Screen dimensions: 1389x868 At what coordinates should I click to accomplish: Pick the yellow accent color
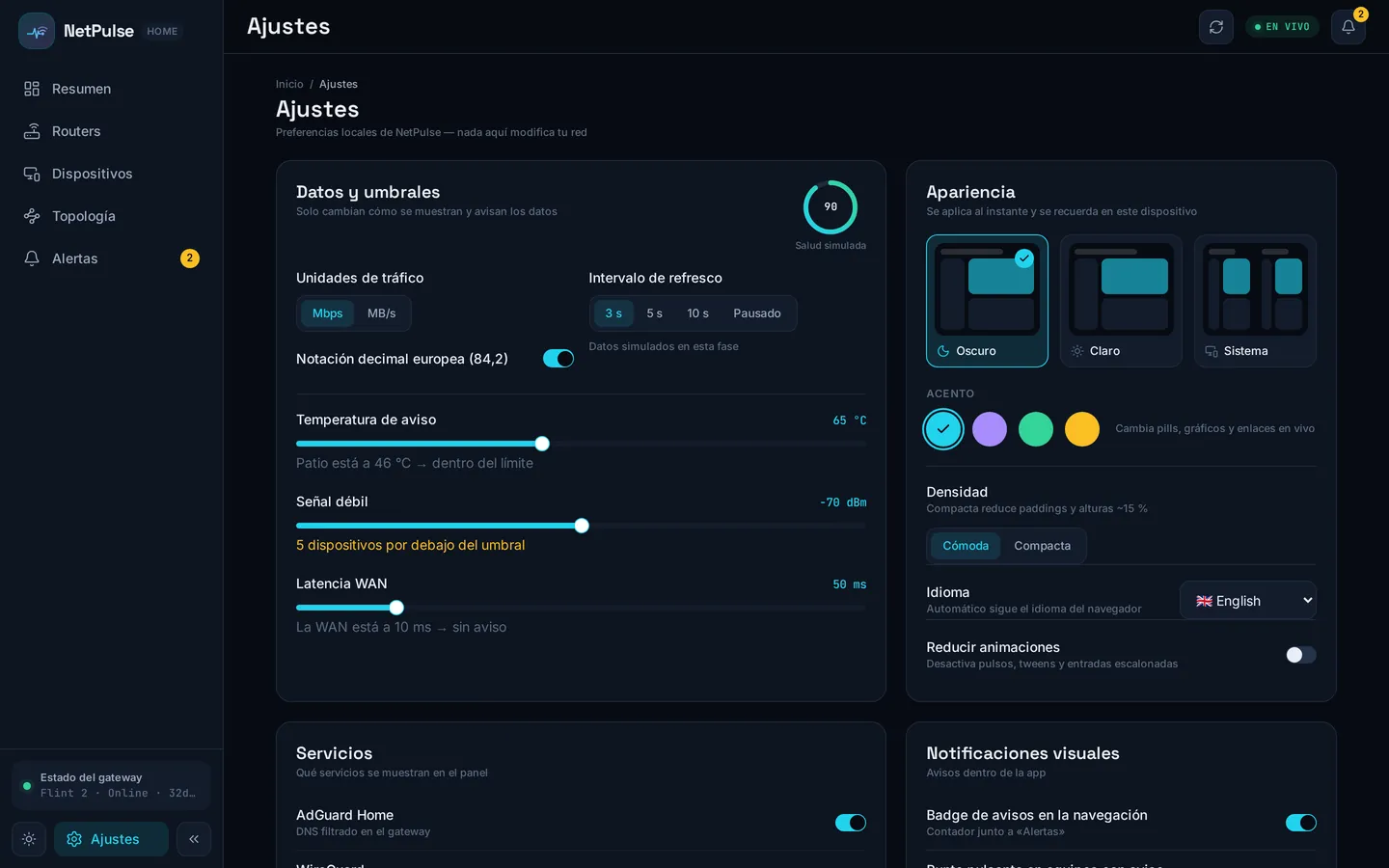pos(1082,429)
